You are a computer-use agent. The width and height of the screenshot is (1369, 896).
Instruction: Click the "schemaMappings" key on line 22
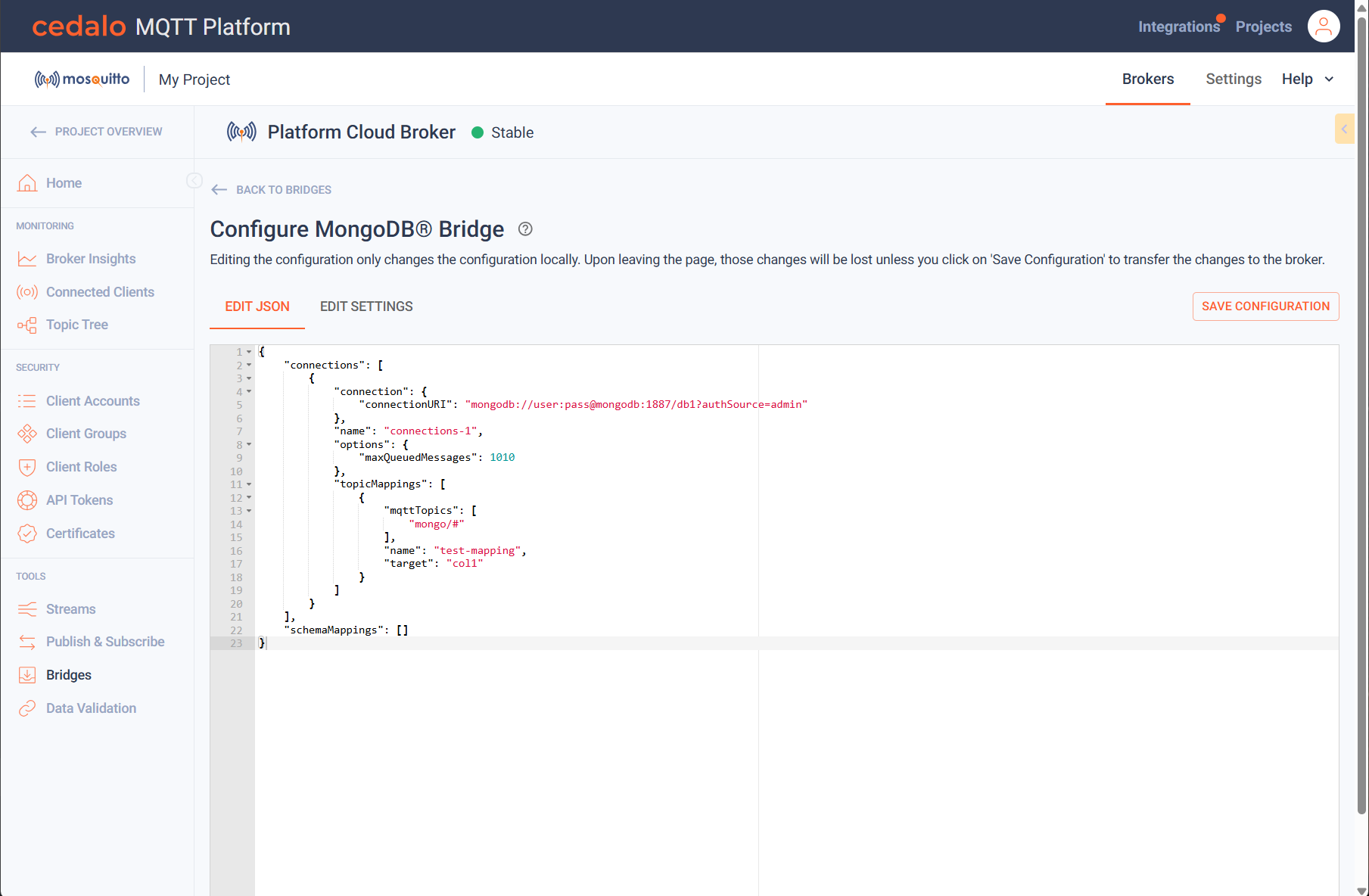pos(334,630)
